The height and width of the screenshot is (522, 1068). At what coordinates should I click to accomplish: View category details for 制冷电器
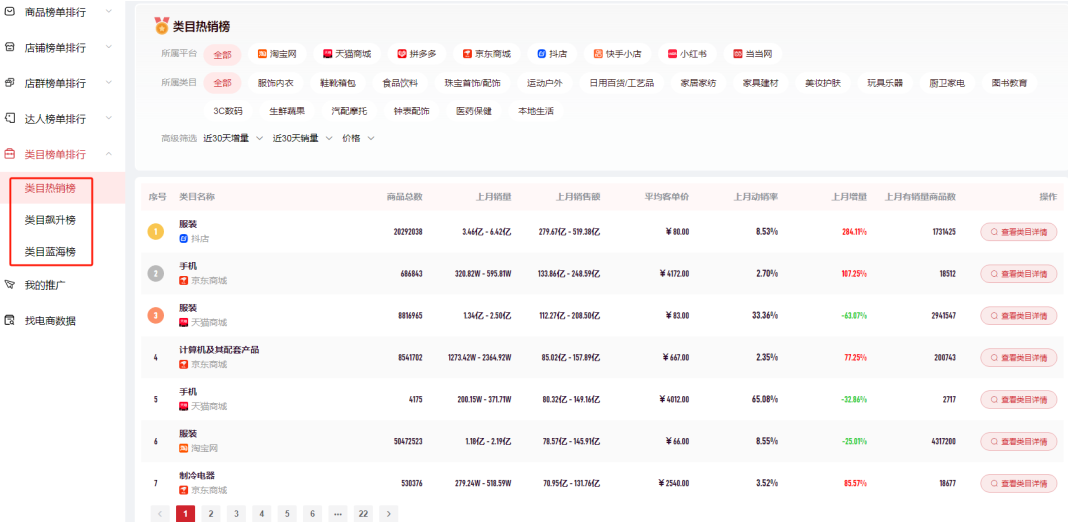tap(1019, 483)
